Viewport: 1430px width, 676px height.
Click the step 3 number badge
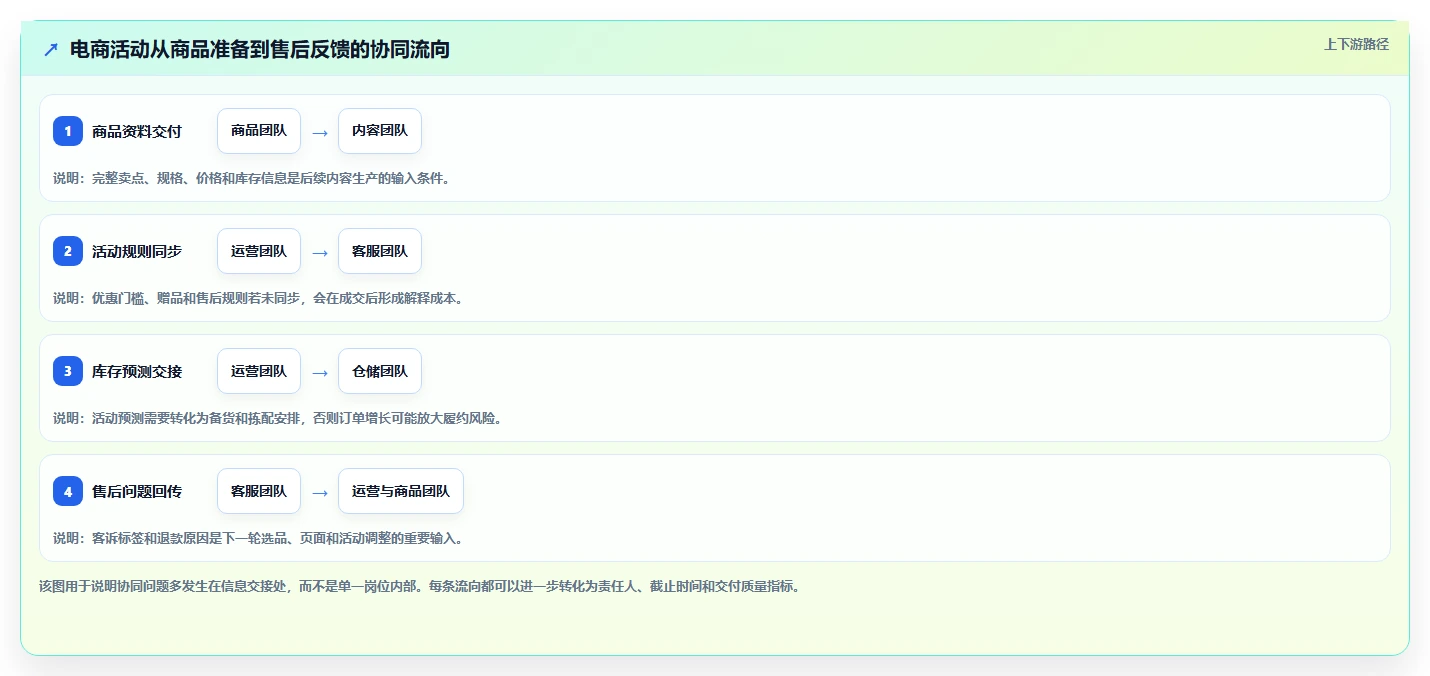coord(68,371)
